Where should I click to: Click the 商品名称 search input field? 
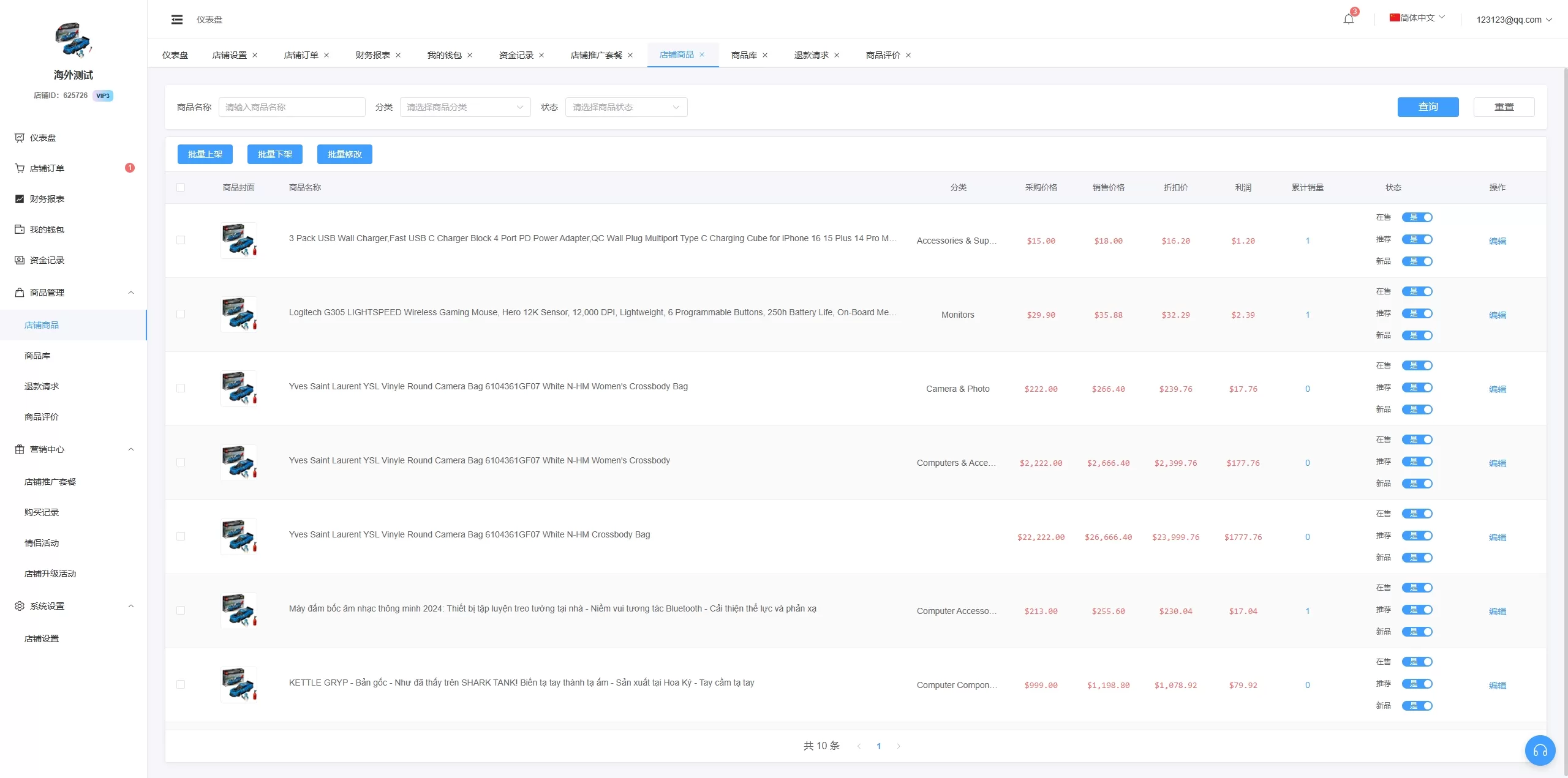(292, 107)
